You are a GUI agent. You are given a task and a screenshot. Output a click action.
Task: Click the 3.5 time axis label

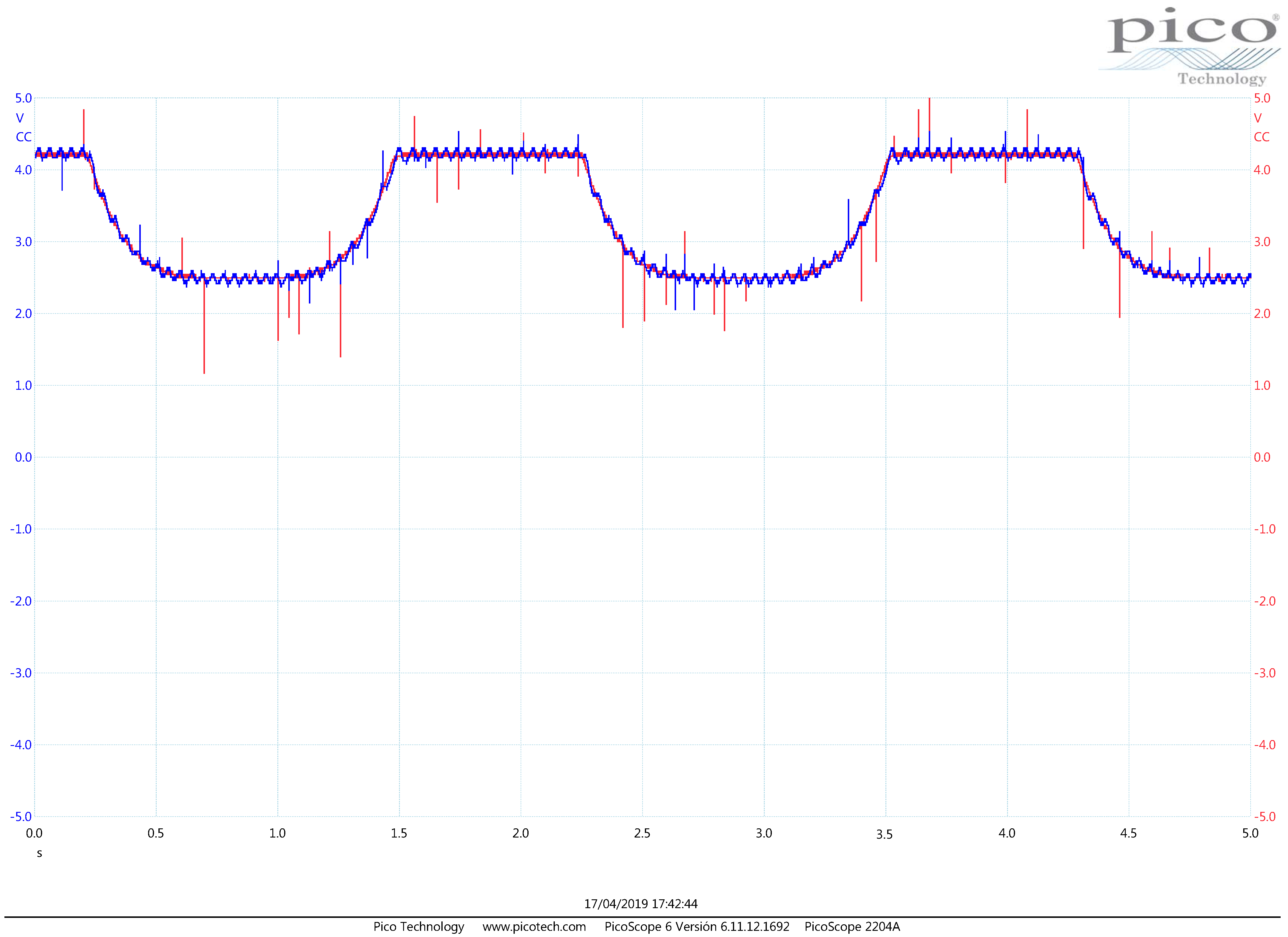click(884, 834)
